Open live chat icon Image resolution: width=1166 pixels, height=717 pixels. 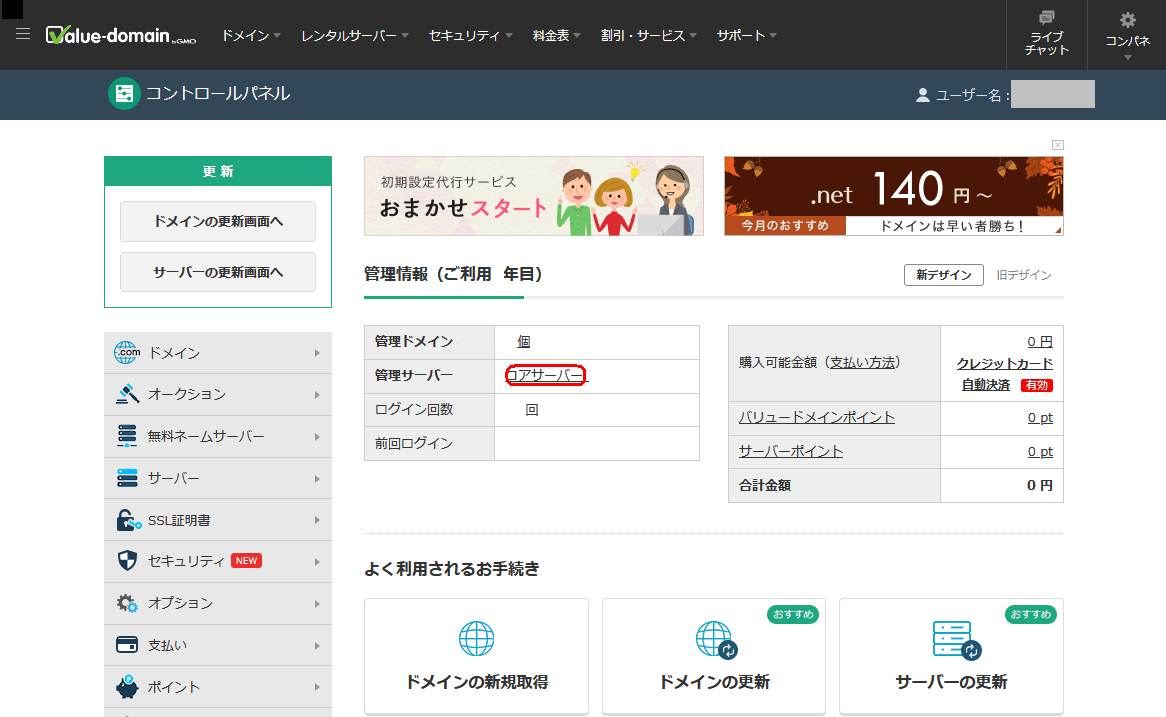coord(1047,19)
